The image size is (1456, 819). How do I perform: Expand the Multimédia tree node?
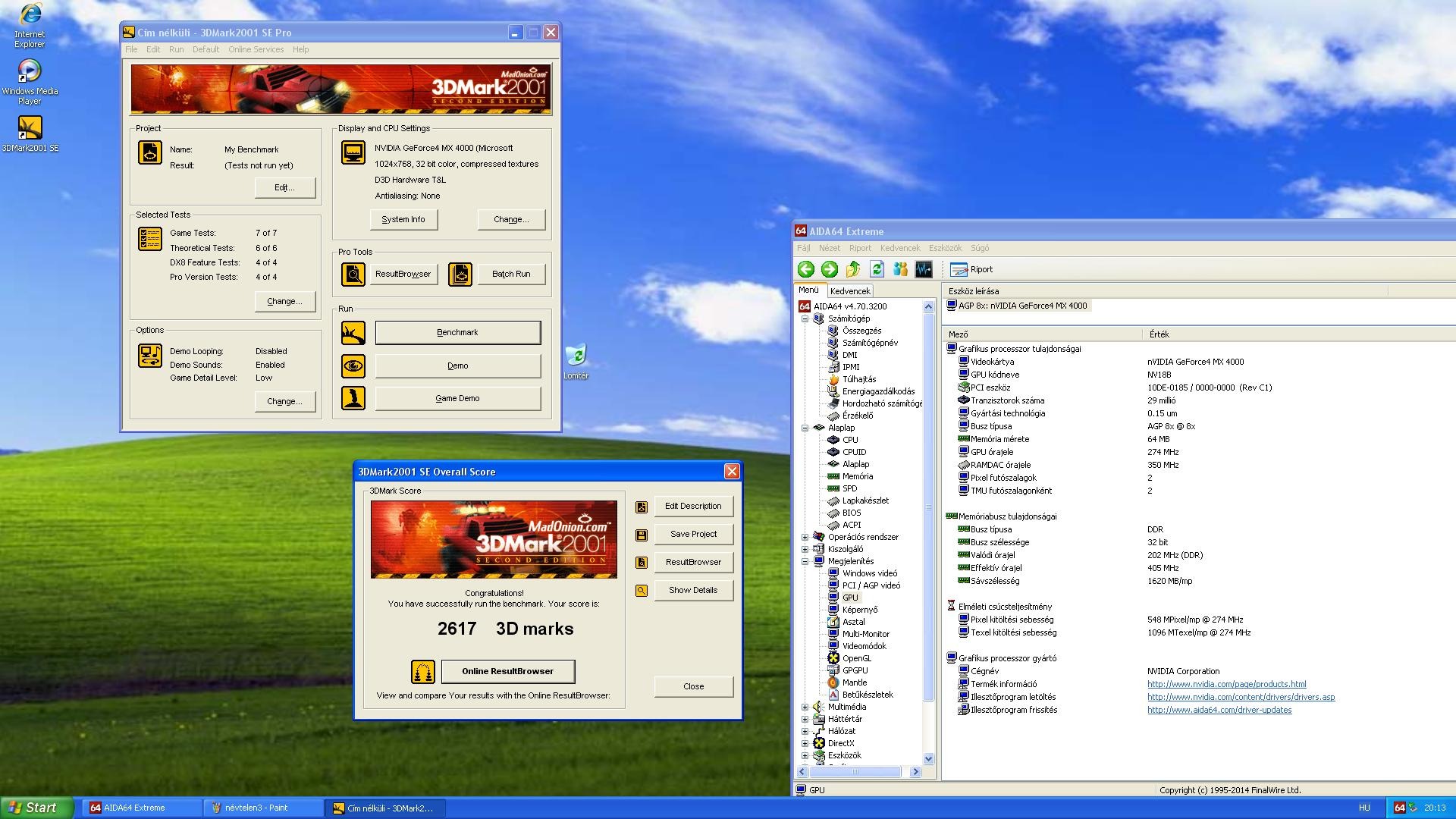805,708
